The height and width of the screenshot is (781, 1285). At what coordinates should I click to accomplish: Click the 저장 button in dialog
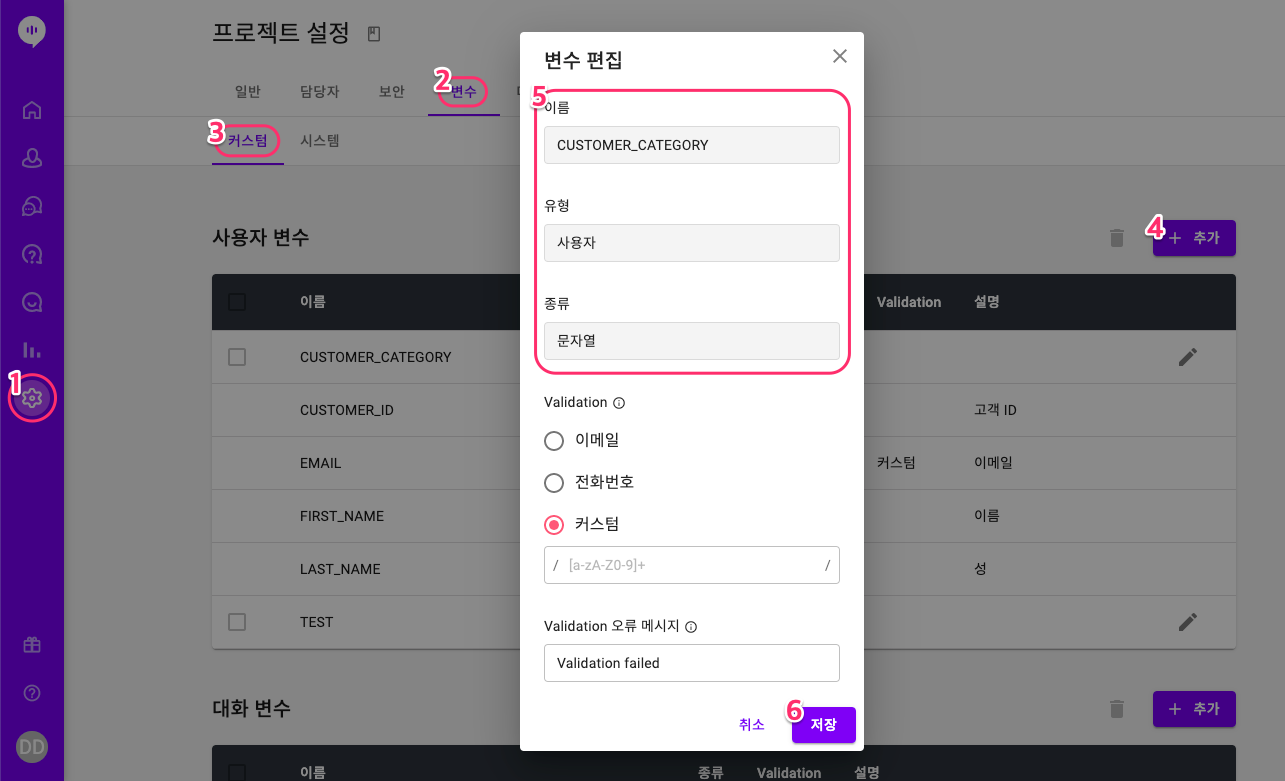point(824,725)
